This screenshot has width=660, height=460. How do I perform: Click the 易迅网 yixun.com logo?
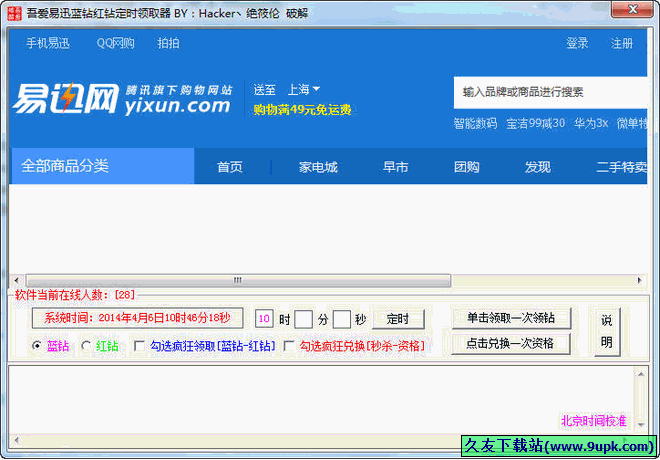122,99
